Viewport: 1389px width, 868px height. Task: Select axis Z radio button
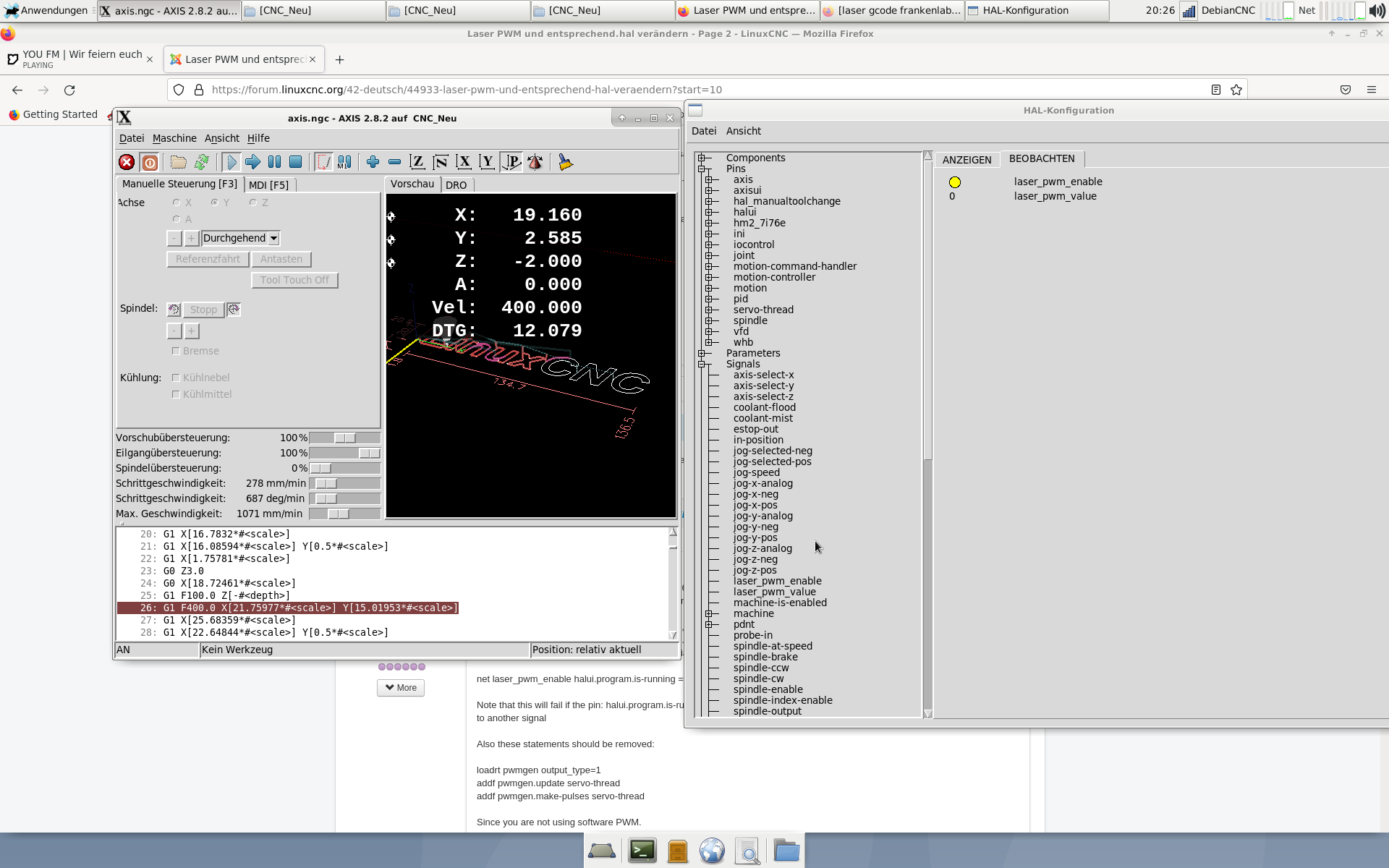click(x=252, y=203)
